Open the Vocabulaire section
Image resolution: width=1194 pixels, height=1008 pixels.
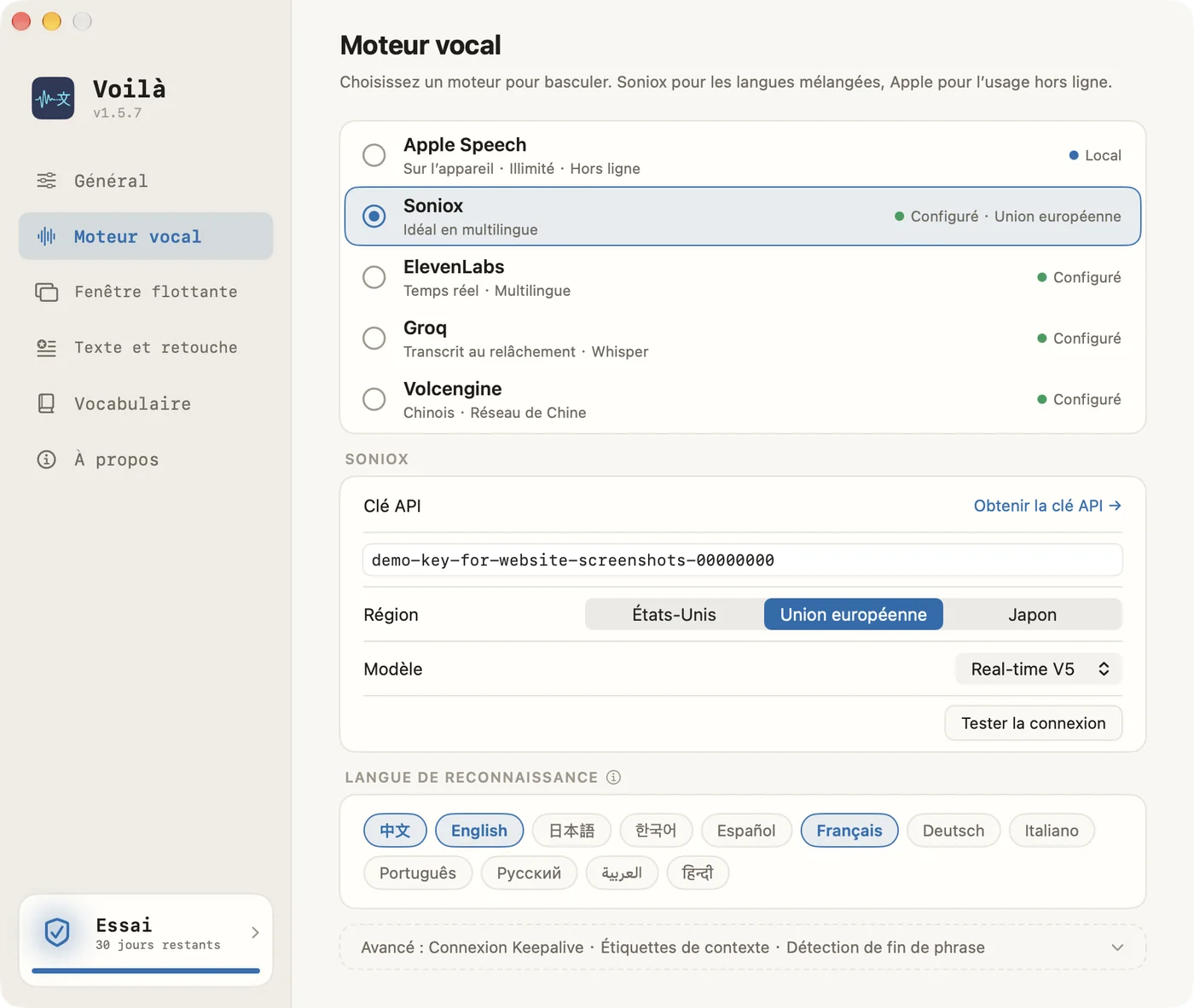coord(146,403)
